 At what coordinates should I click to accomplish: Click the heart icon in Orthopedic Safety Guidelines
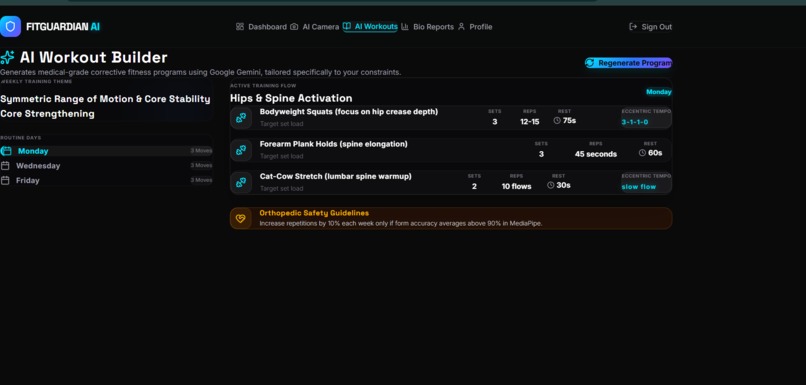coord(241,218)
